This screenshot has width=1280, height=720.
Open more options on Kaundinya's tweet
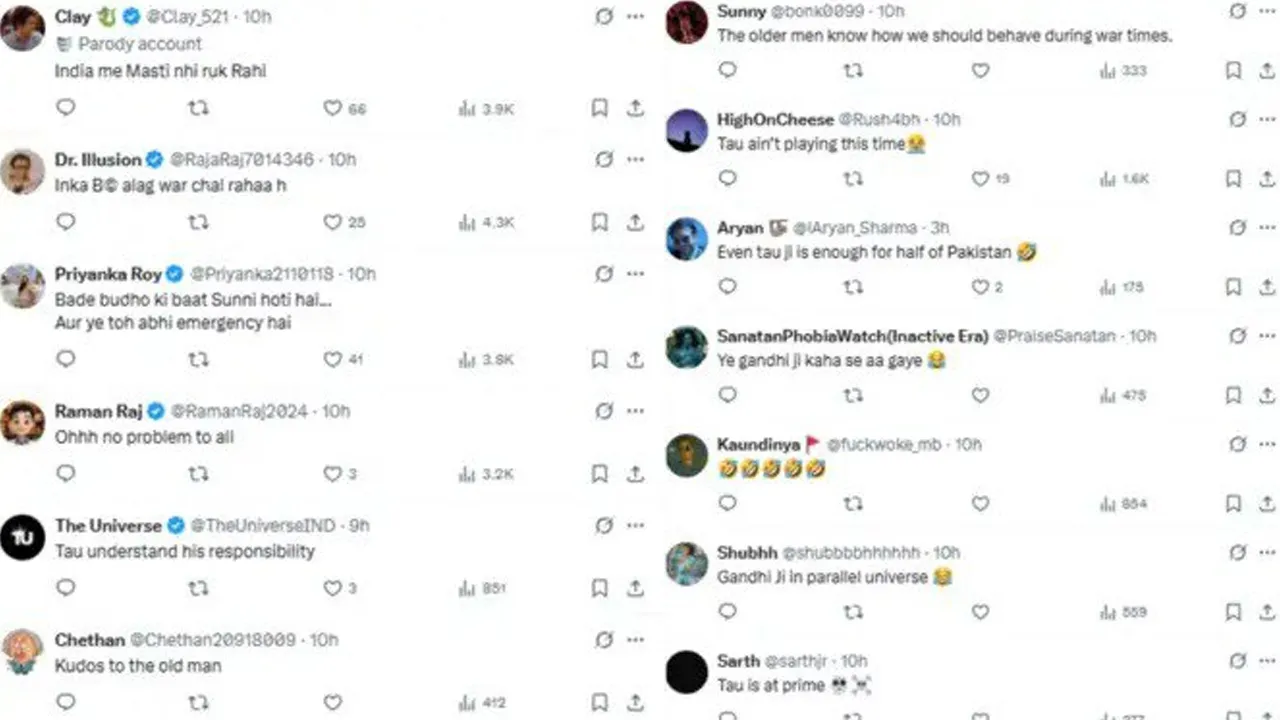(x=1268, y=444)
